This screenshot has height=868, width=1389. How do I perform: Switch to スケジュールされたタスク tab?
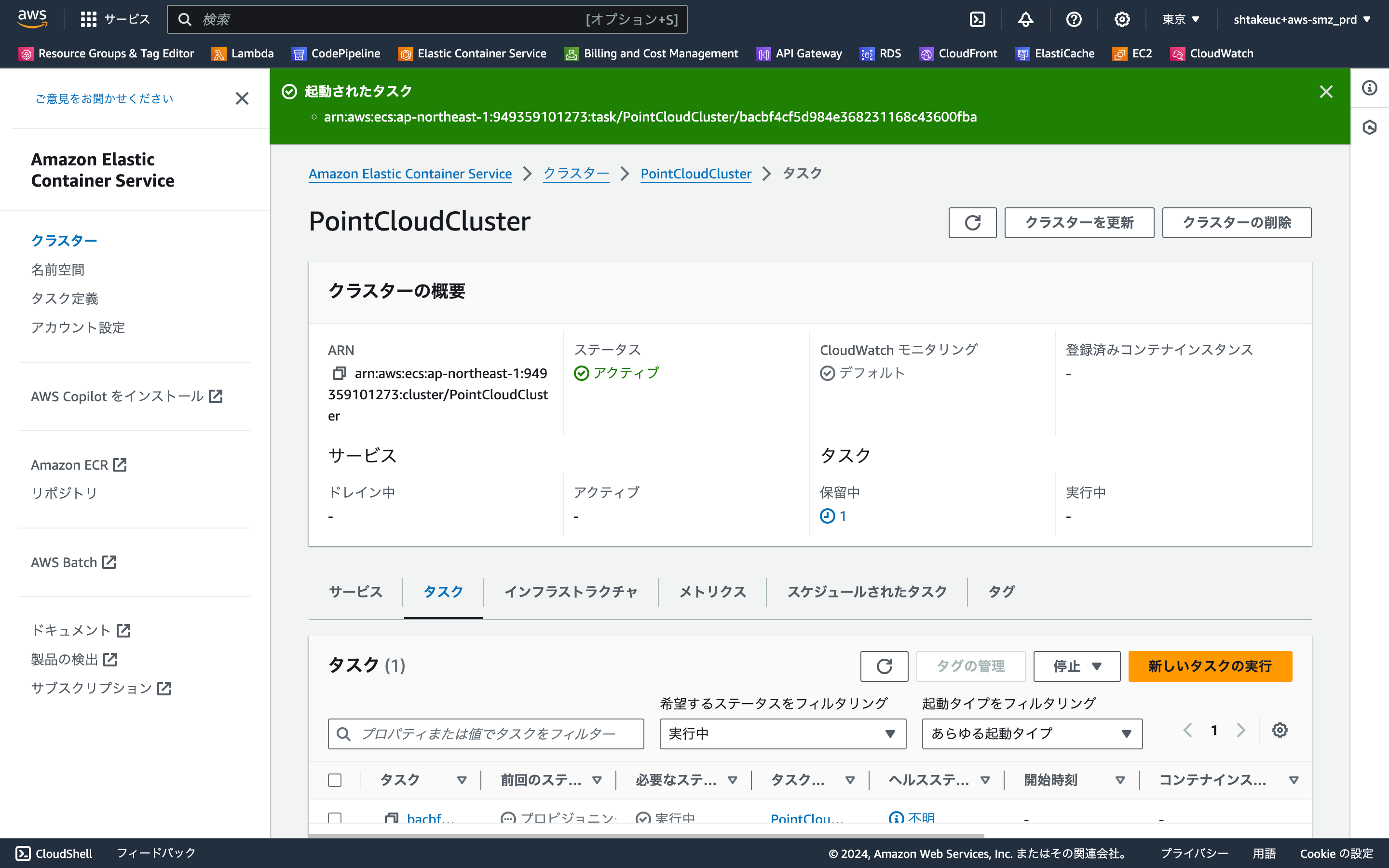867,592
